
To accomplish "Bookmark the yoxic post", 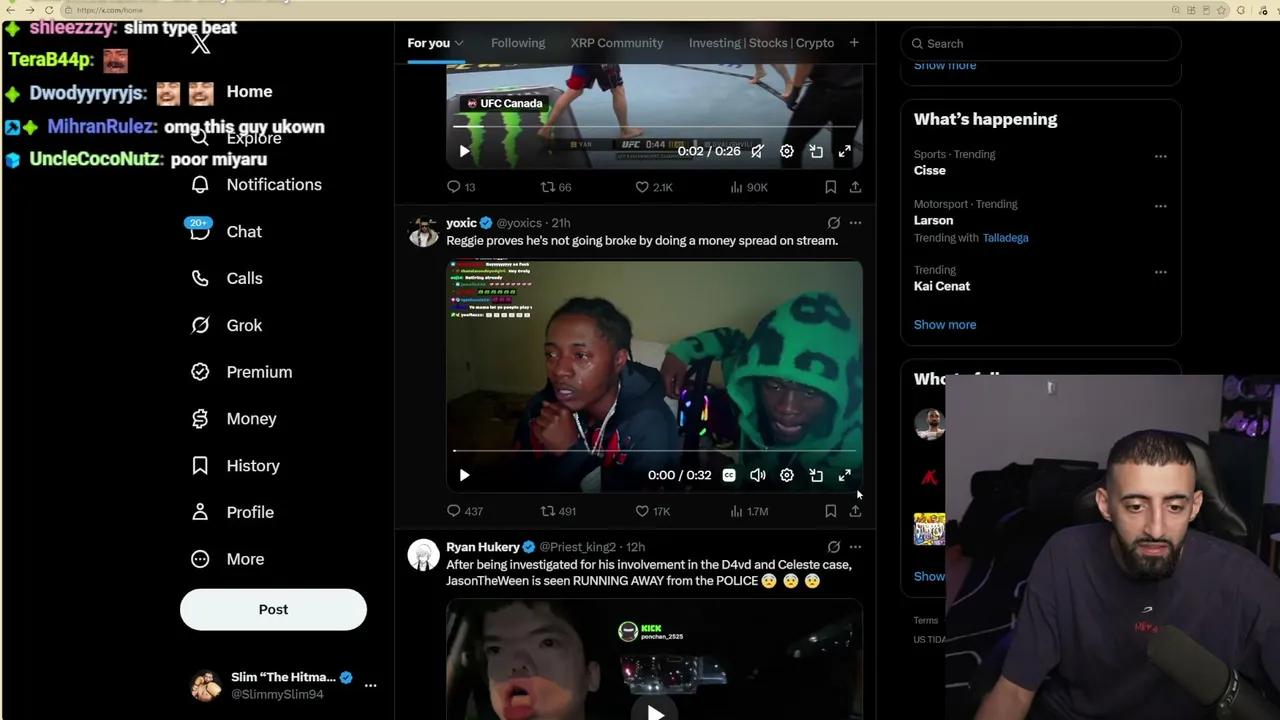I will (x=830, y=511).
